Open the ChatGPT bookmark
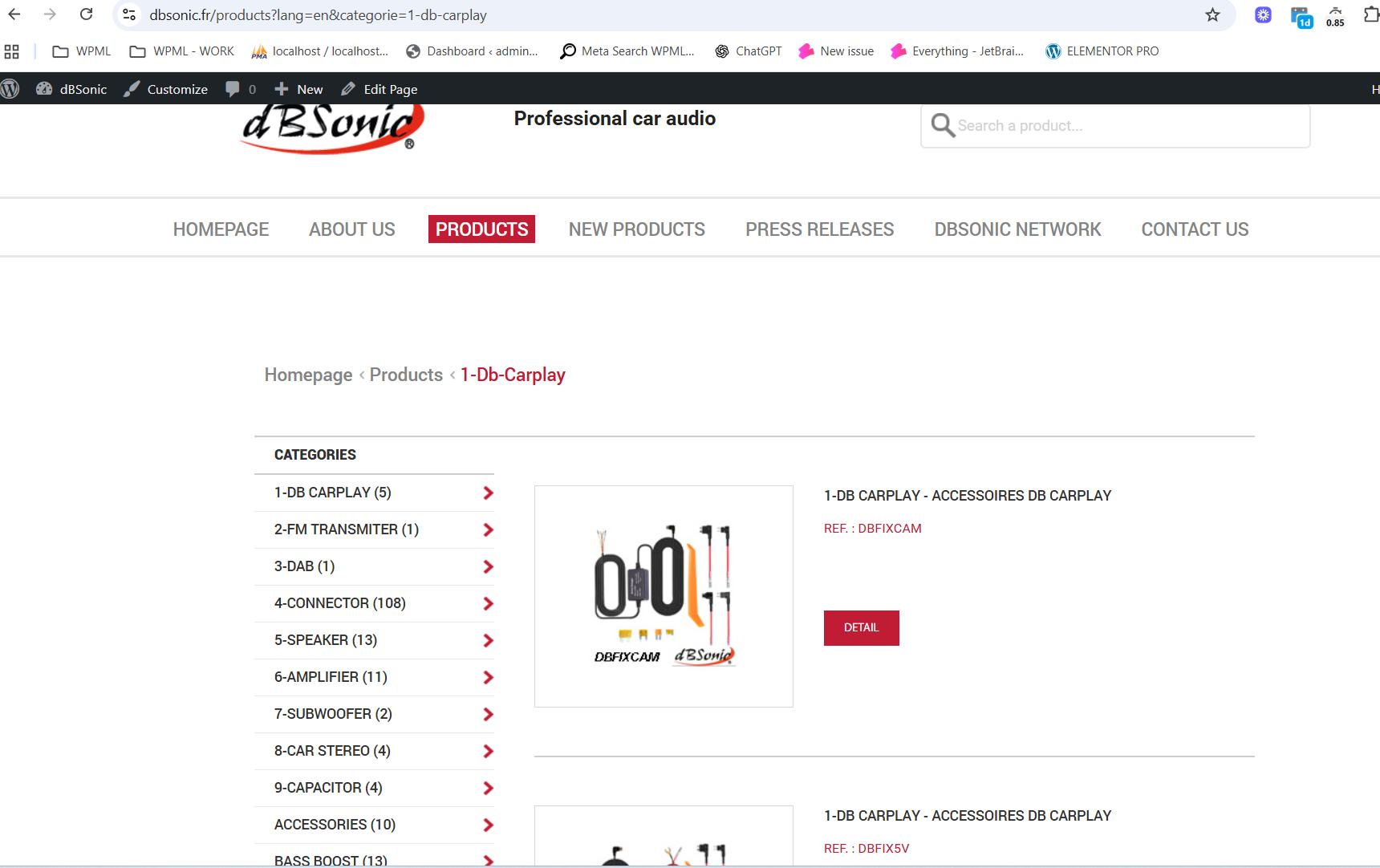The height and width of the screenshot is (868, 1380). coord(748,51)
